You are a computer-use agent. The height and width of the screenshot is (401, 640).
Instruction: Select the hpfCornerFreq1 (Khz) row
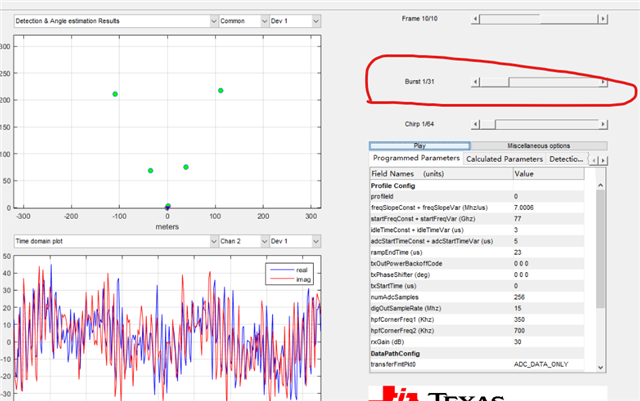(x=477, y=320)
